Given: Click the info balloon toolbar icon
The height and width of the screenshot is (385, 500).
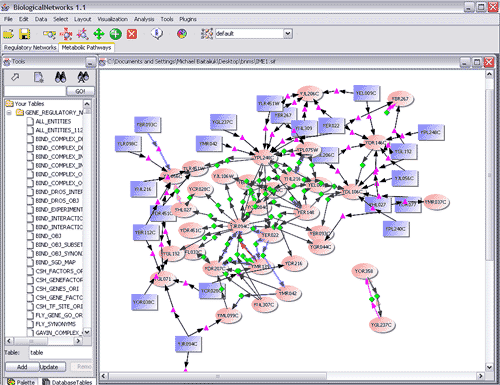Looking at the screenshot, I should click(157, 34).
